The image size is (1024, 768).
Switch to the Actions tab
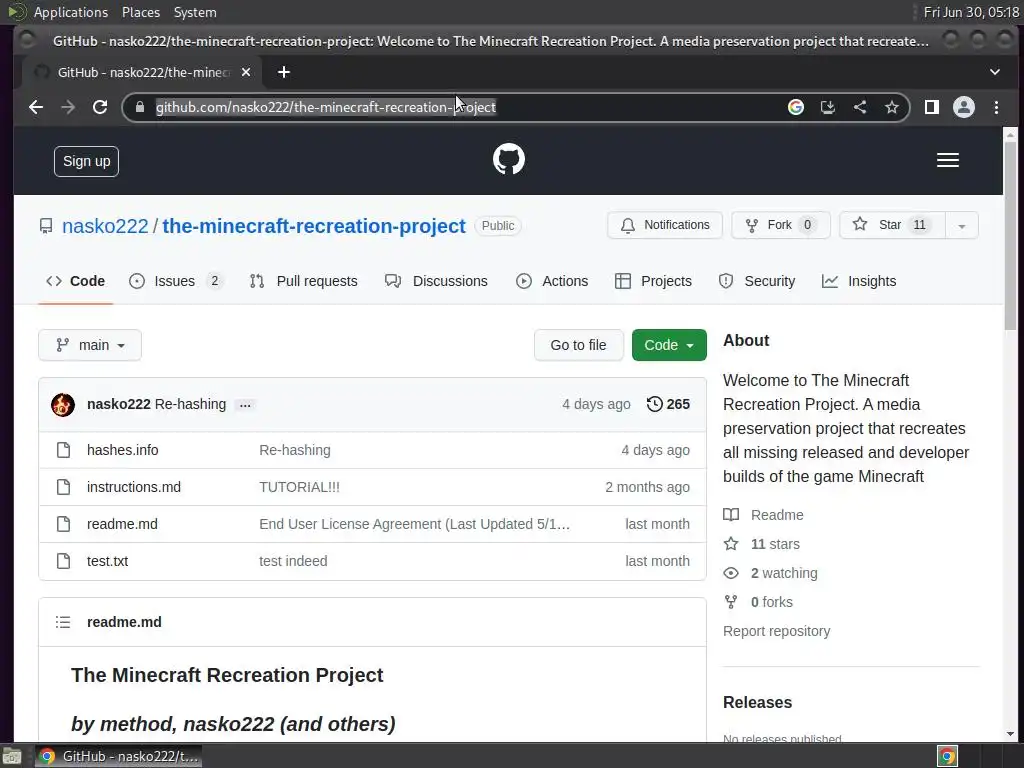point(552,281)
